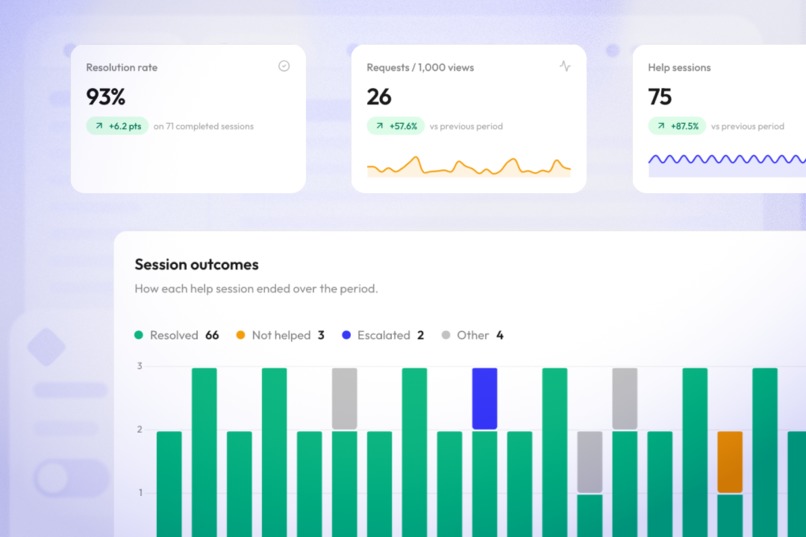806x537 pixels.
Task: Click the gray Other legend dot
Action: [x=446, y=335]
